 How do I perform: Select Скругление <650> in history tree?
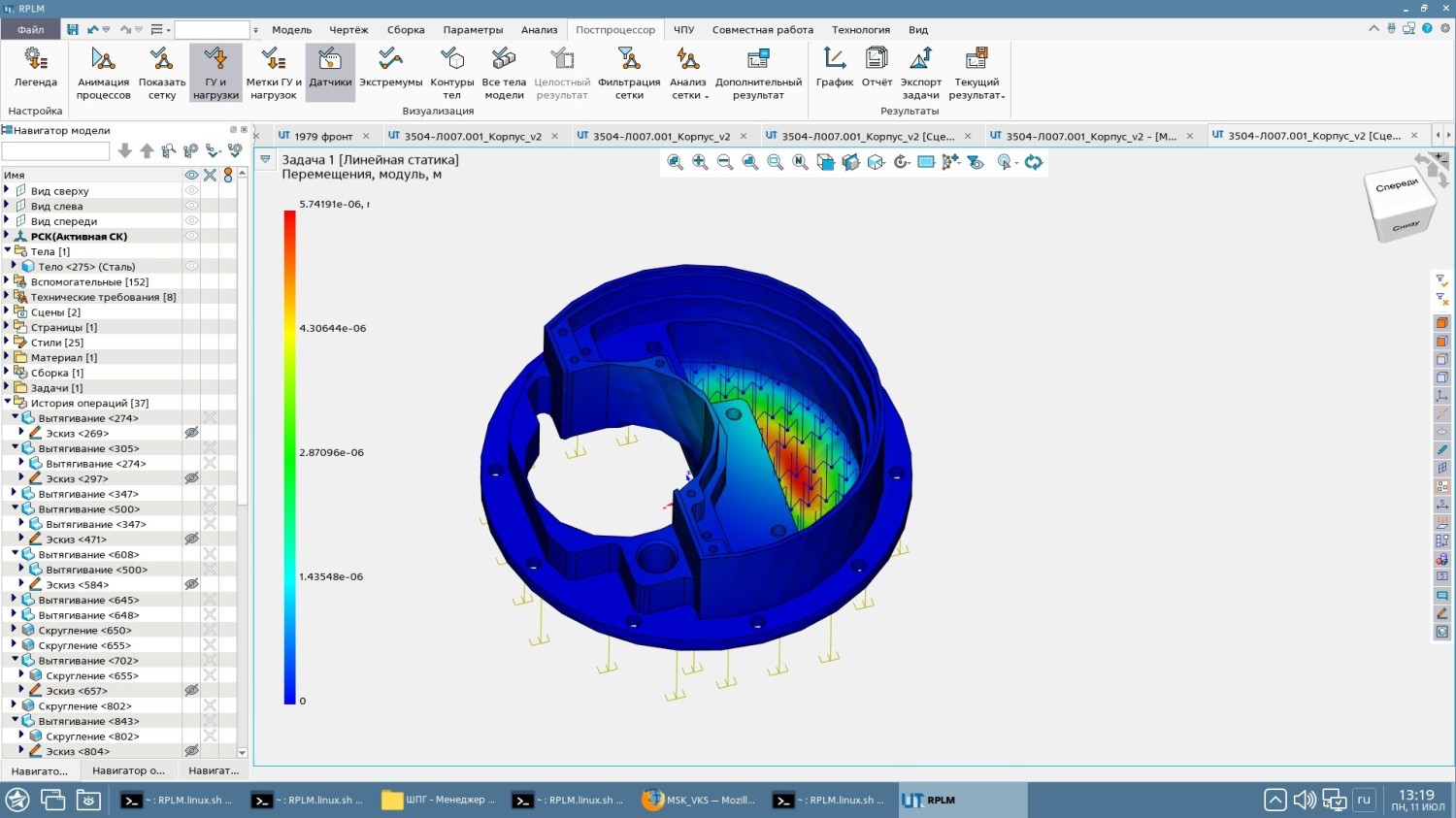[84, 630]
